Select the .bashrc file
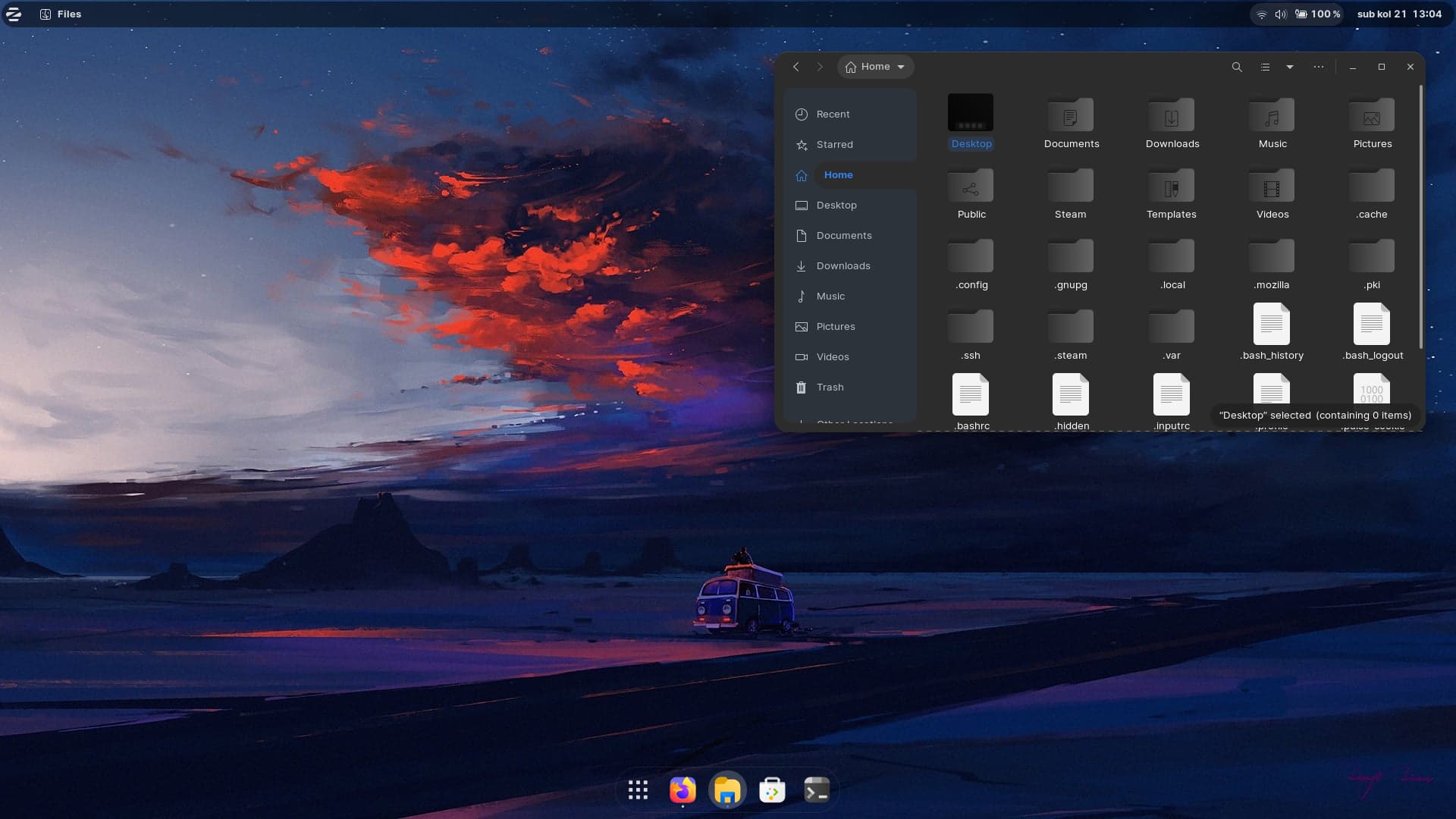Screen dimensions: 1456x819 click(971, 394)
